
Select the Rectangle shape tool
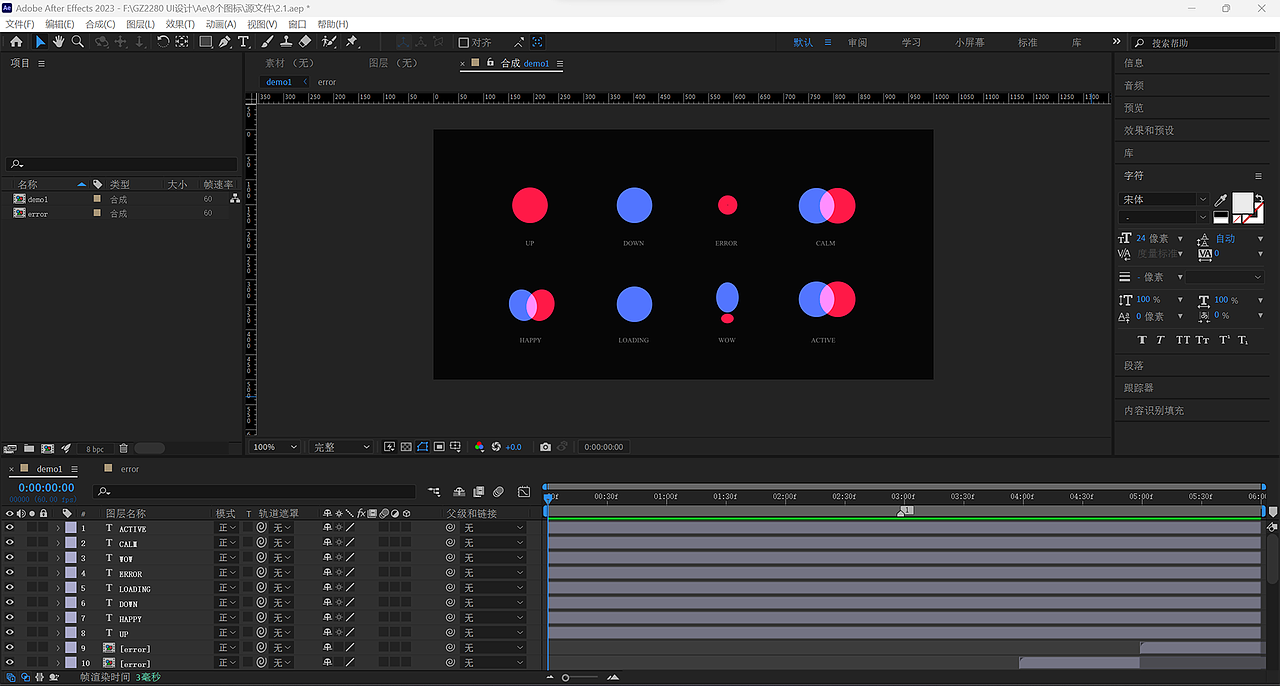tap(205, 42)
